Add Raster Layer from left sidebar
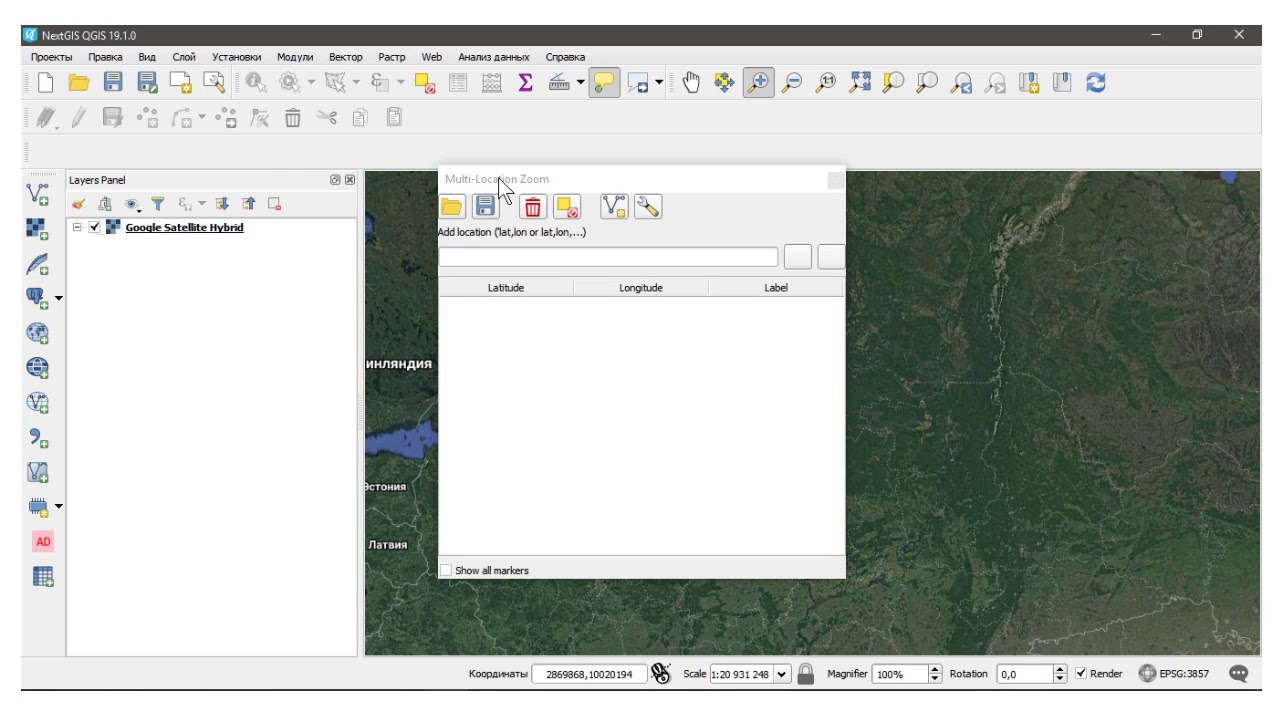Screen dimensions: 1280x720 [x=39, y=228]
